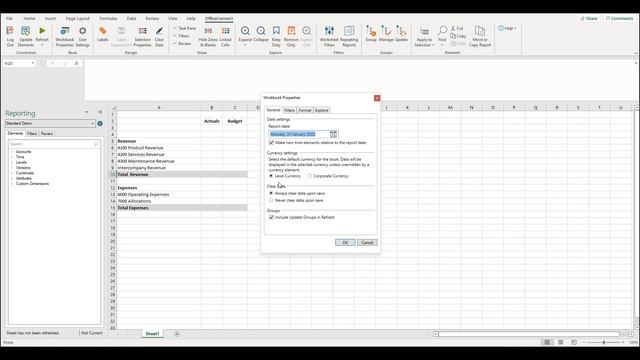Viewport: 640px width, 360px height.
Task: Click the Search field in Elements pane
Action: pyautogui.click(x=54, y=144)
